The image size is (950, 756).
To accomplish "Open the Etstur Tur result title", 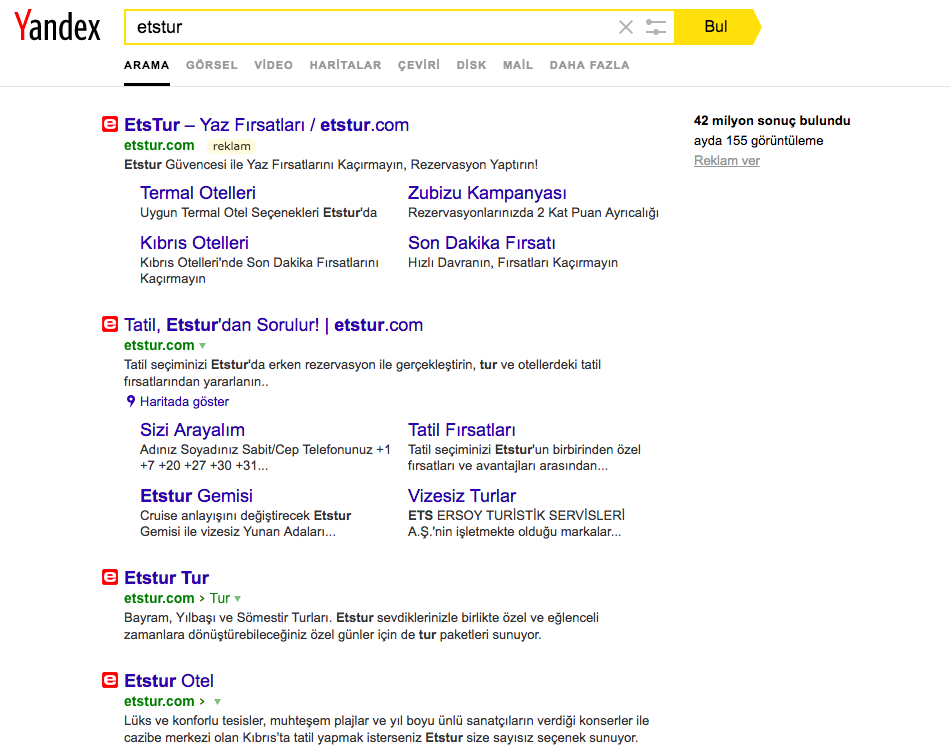I will [x=167, y=578].
